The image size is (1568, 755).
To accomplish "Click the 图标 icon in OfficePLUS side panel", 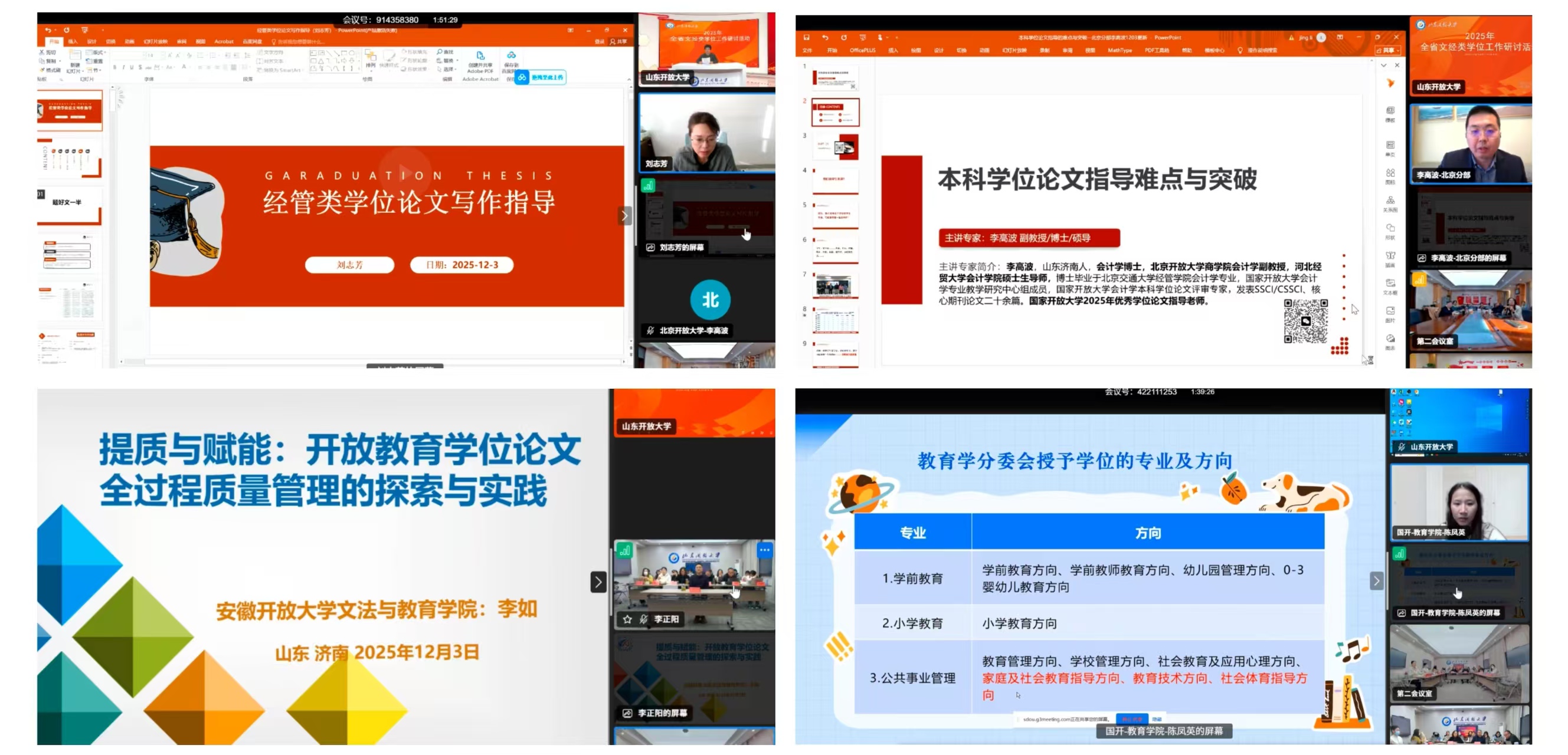I will pyautogui.click(x=1390, y=174).
